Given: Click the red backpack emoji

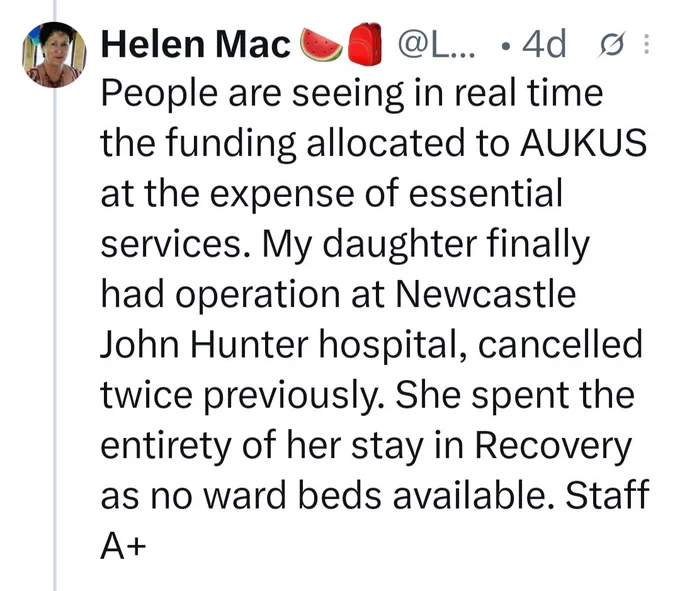Looking at the screenshot, I should pyautogui.click(x=365, y=44).
